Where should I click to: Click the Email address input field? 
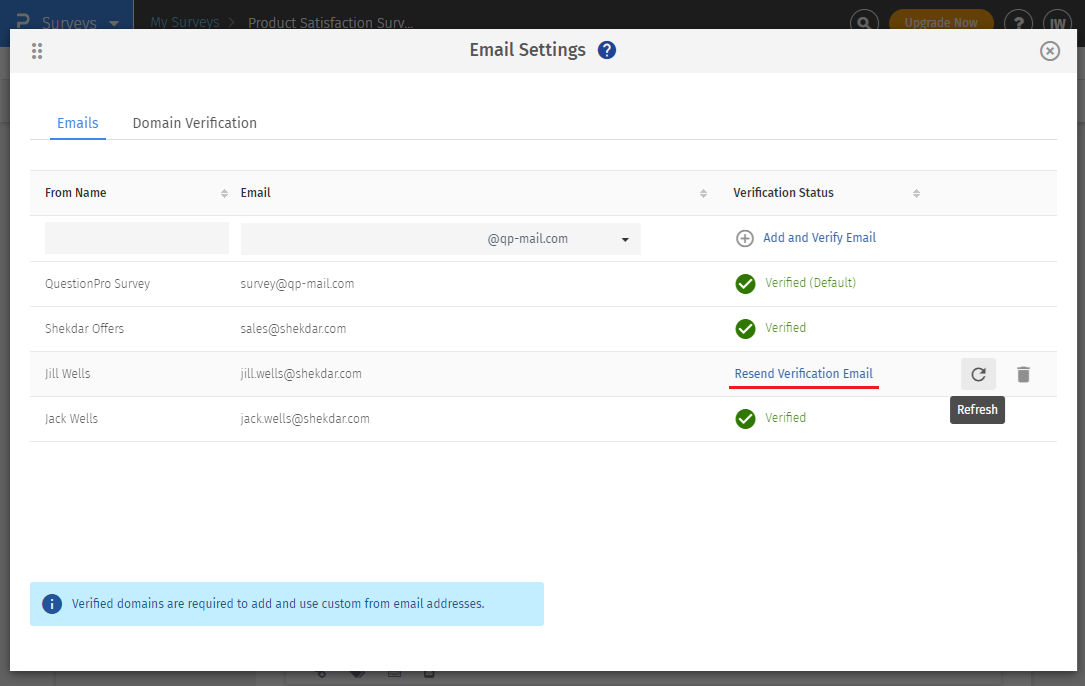tap(360, 239)
